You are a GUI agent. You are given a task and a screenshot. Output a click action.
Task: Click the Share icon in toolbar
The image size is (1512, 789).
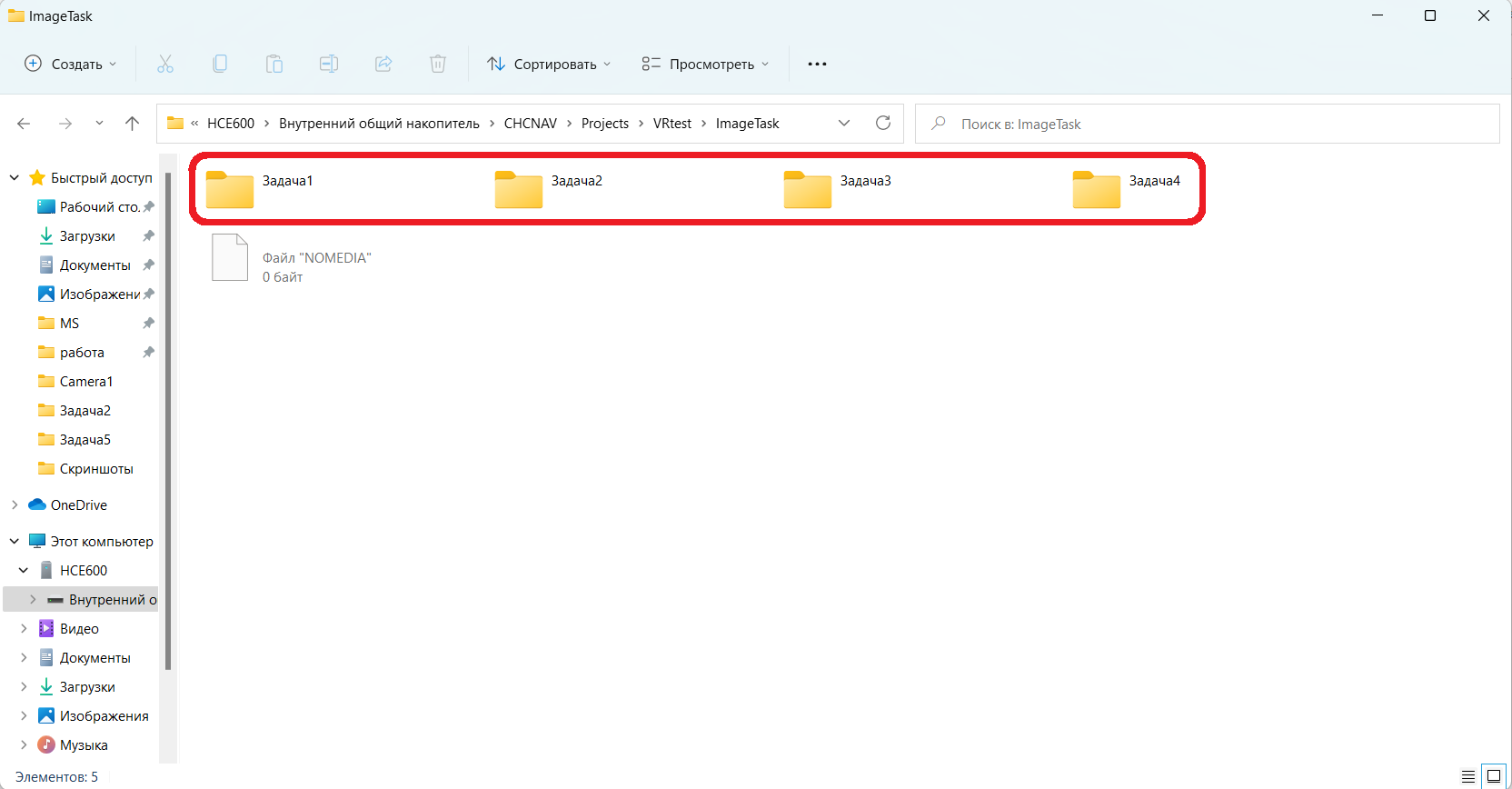(383, 64)
